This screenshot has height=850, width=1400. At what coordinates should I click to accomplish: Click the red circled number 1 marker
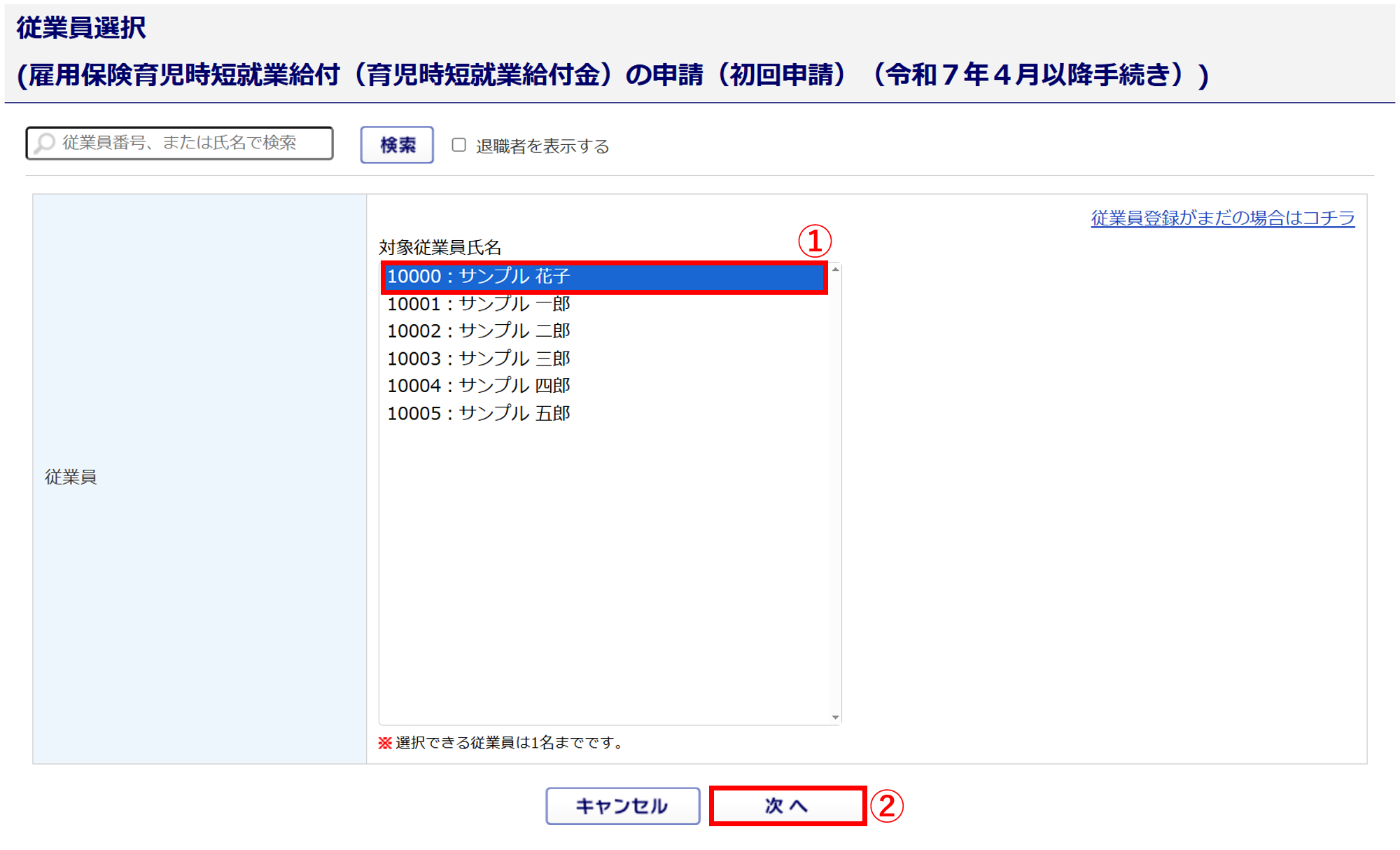coord(815,242)
